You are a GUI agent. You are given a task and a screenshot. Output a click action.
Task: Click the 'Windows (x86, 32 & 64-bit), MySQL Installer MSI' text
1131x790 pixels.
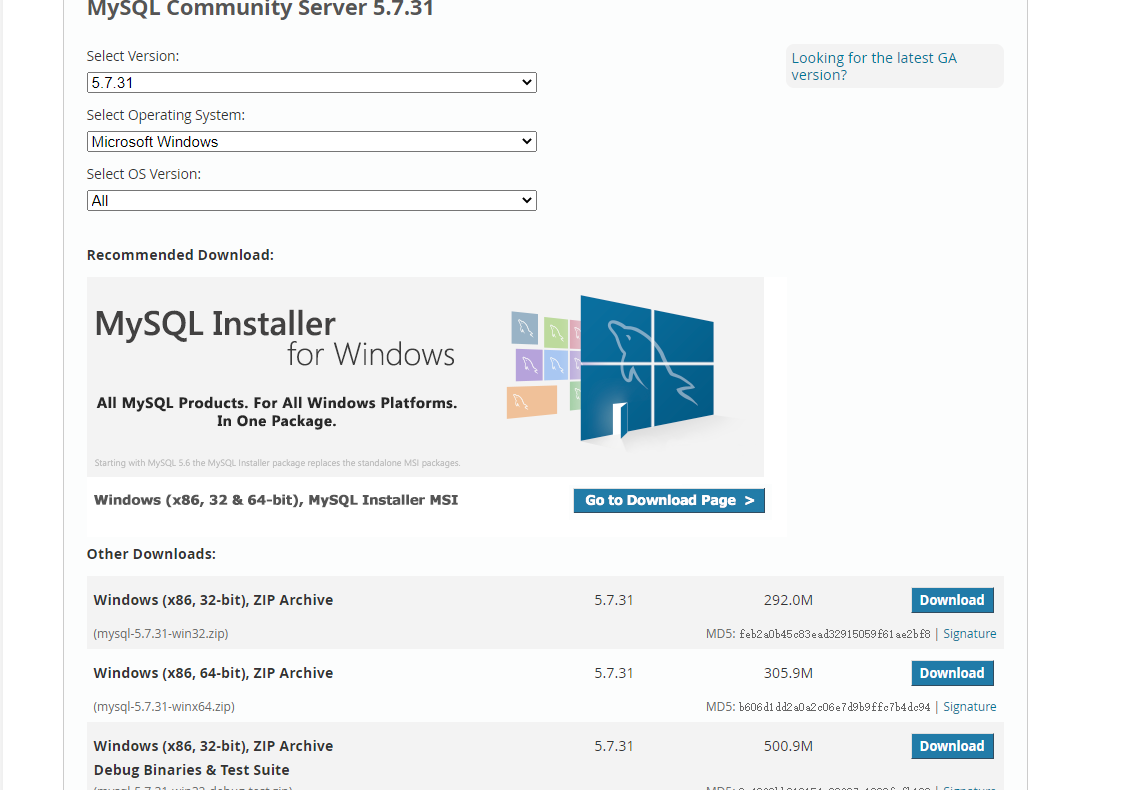point(276,500)
